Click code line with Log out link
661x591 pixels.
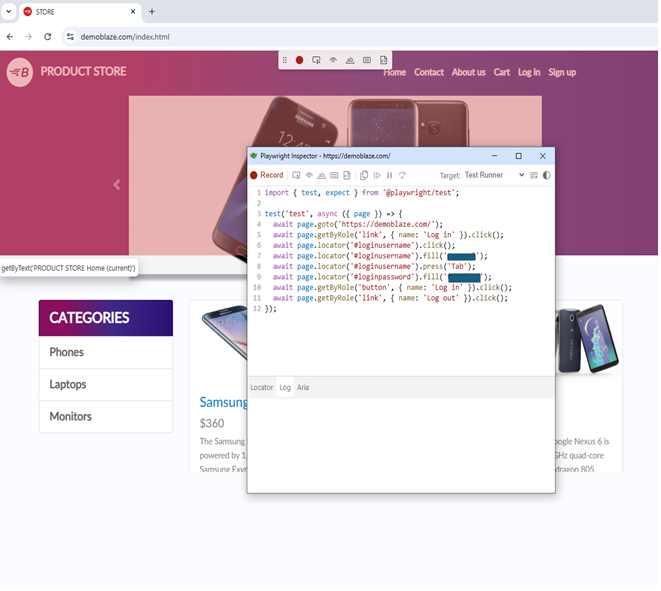[x=390, y=298]
